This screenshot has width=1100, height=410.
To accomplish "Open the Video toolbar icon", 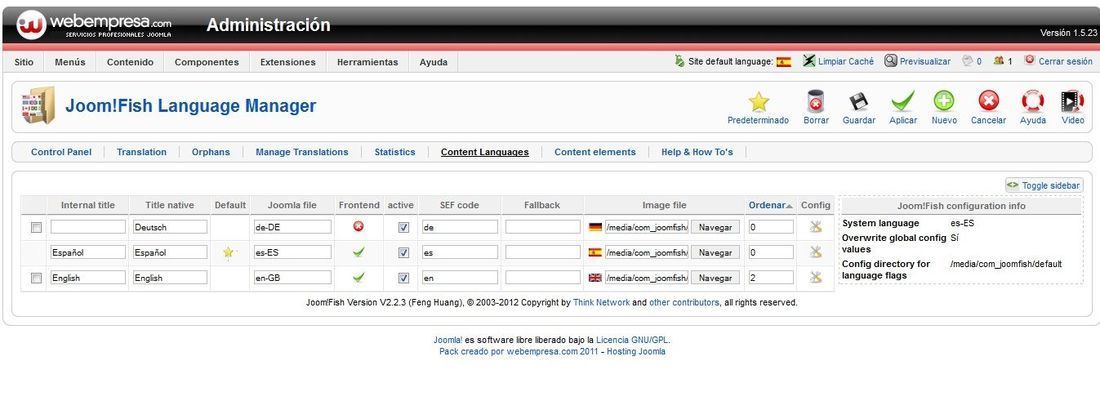I will tap(1073, 102).
